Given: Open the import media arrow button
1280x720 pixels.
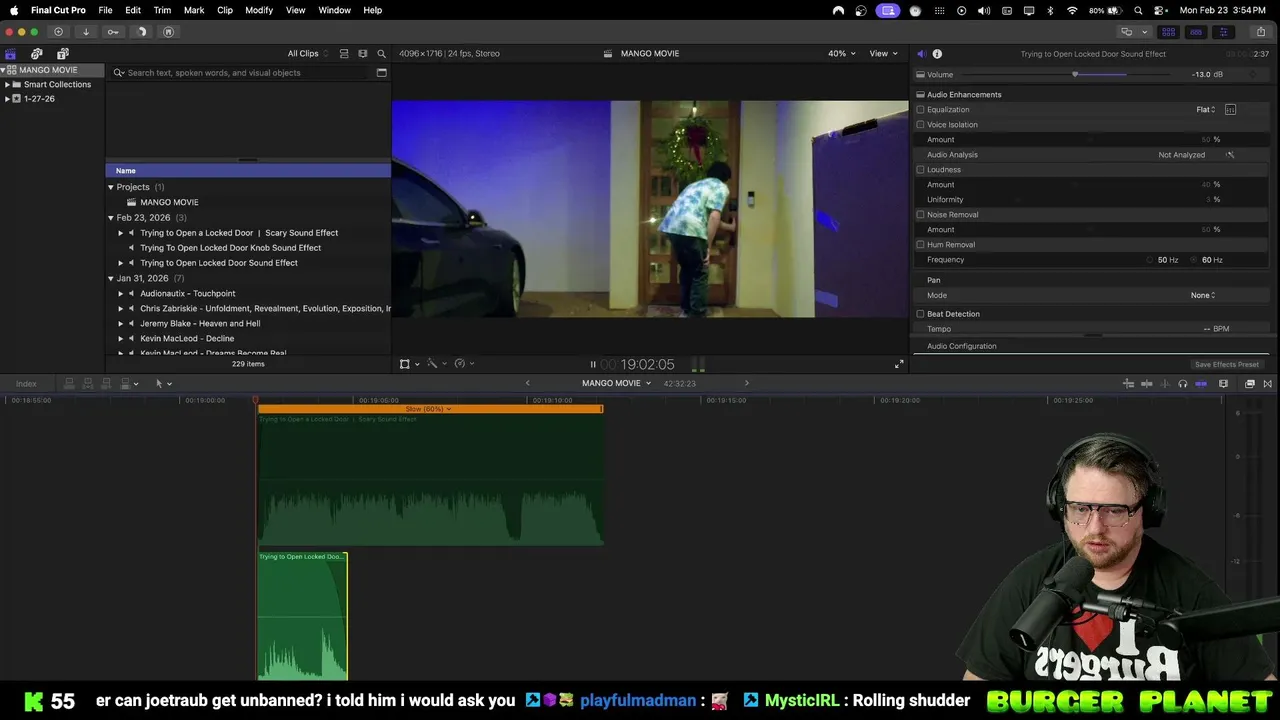Looking at the screenshot, I should pos(86,32).
